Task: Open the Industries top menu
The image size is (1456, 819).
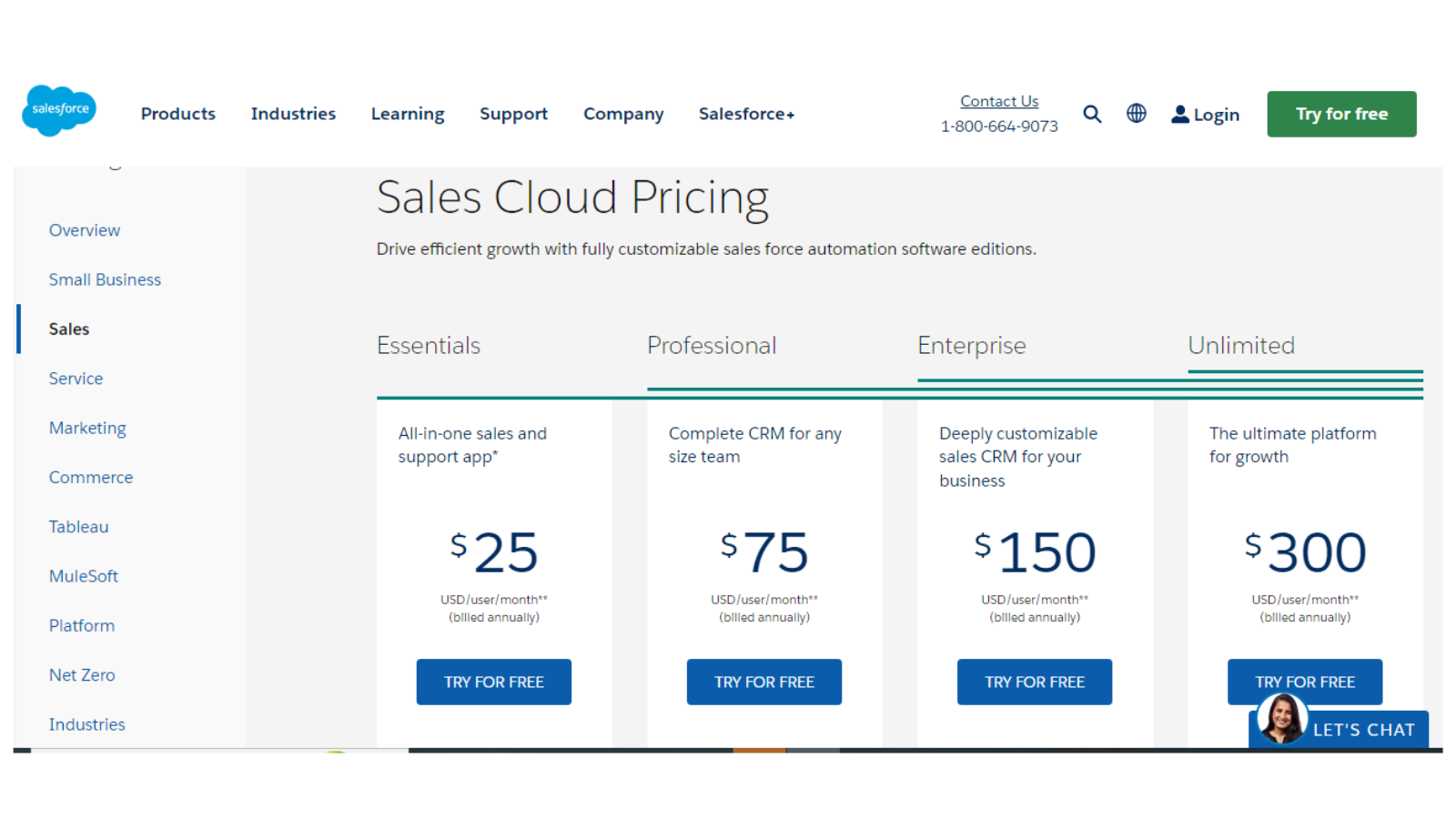Action: 293,114
